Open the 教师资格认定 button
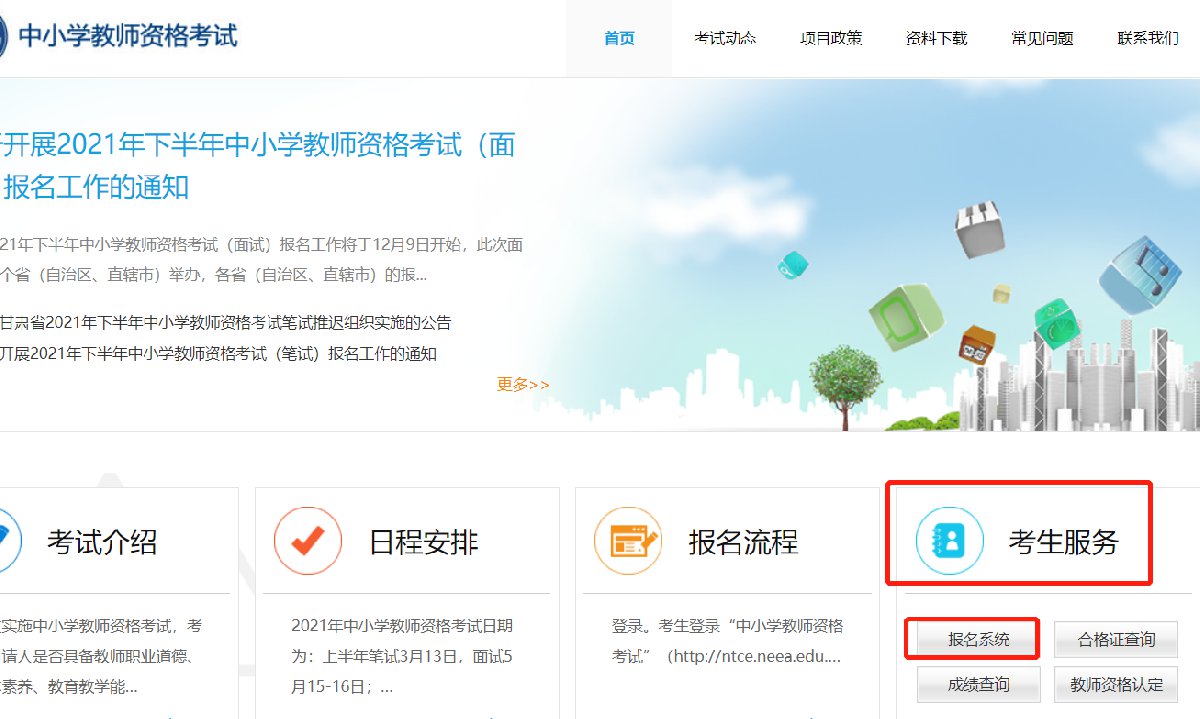Viewport: 1200px width, 719px height. pos(1116,685)
